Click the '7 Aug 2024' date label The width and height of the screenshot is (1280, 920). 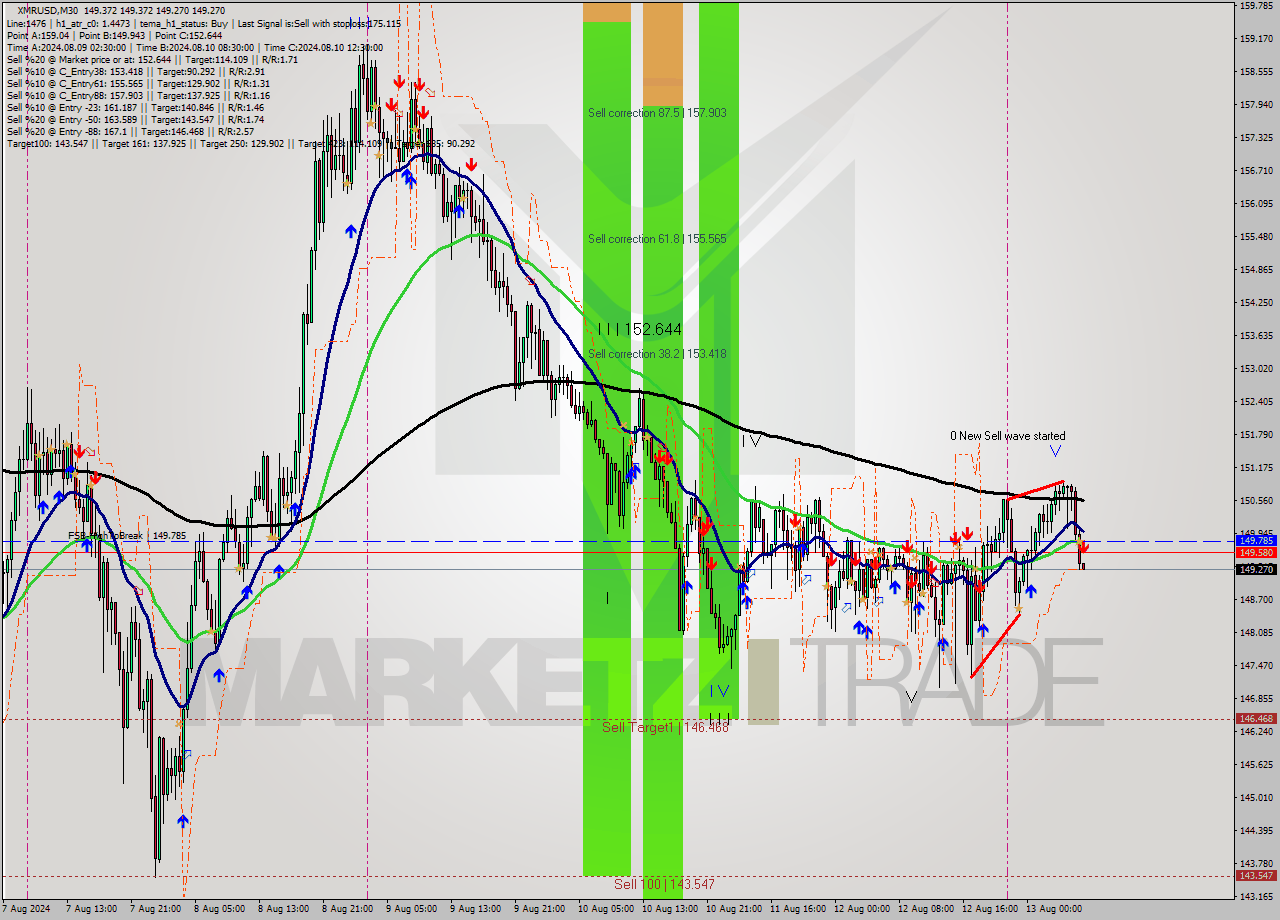28,909
